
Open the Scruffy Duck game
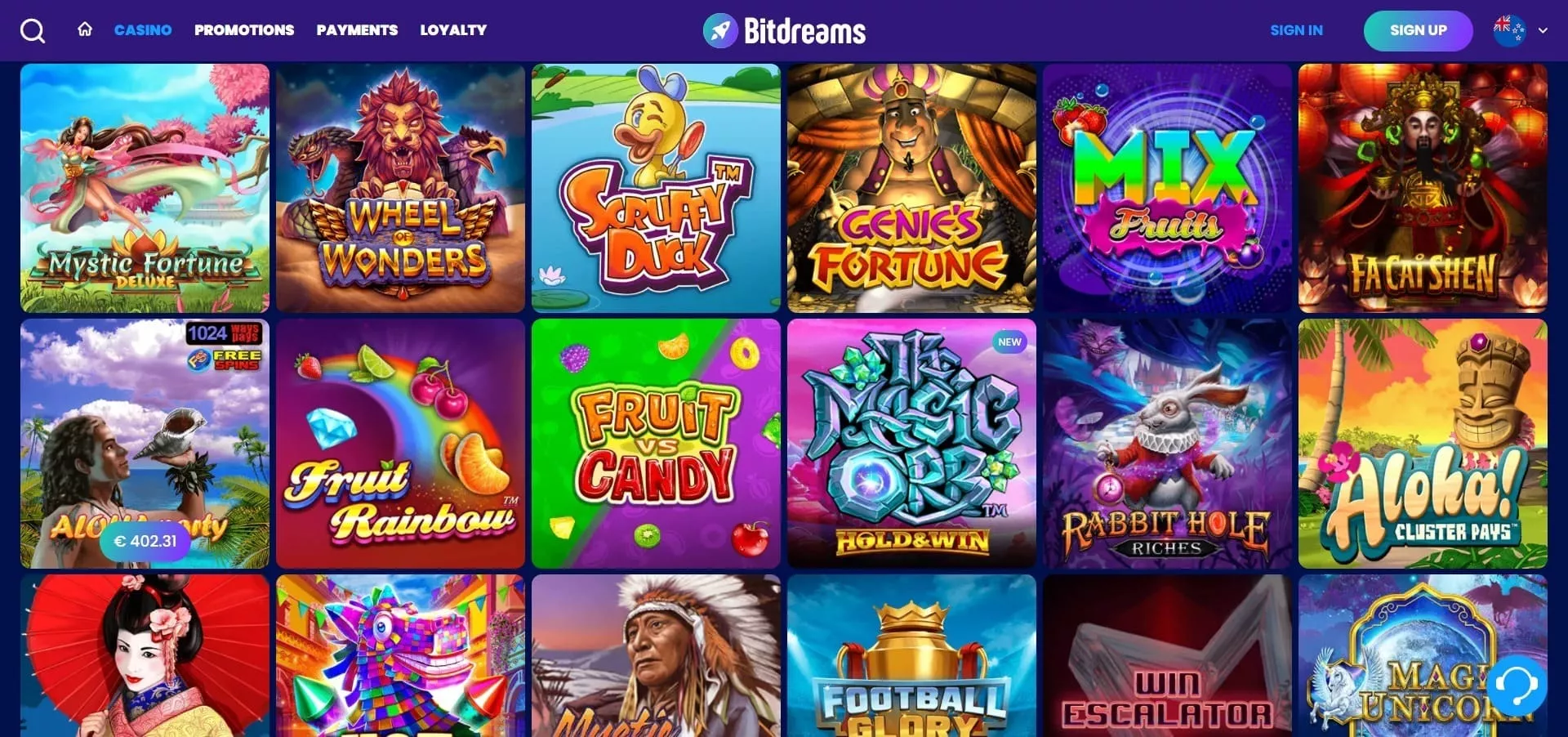[656, 188]
